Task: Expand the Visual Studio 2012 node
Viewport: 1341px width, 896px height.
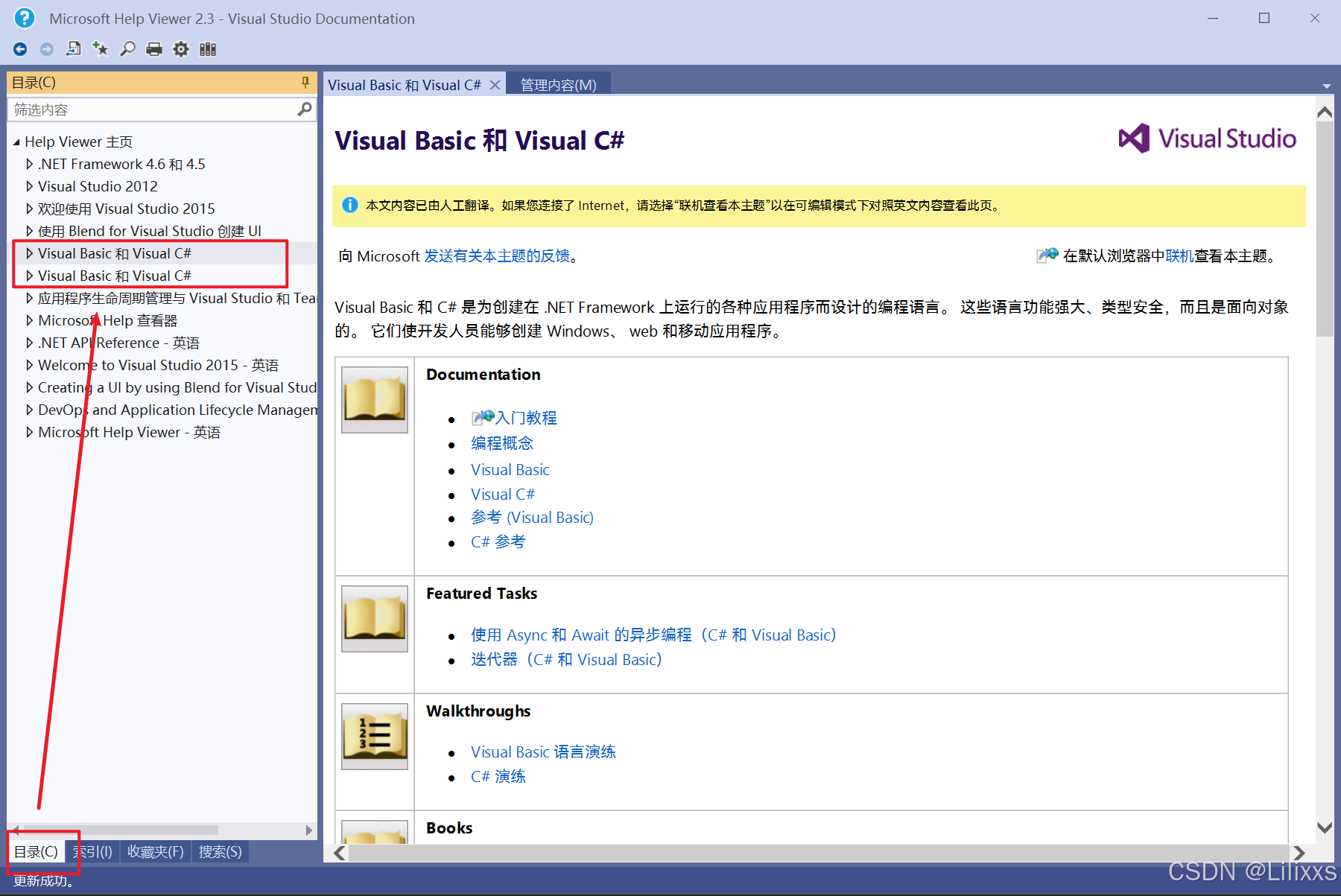Action: tap(30, 186)
